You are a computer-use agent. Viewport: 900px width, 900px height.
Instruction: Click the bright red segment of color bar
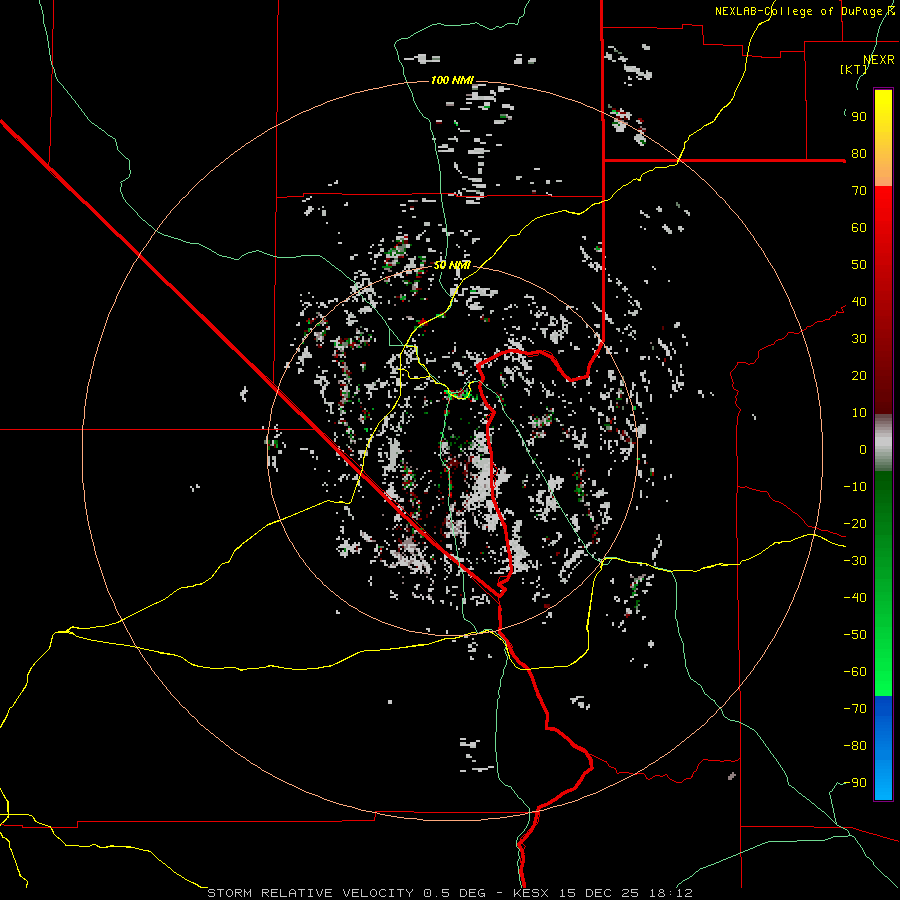coord(883,210)
